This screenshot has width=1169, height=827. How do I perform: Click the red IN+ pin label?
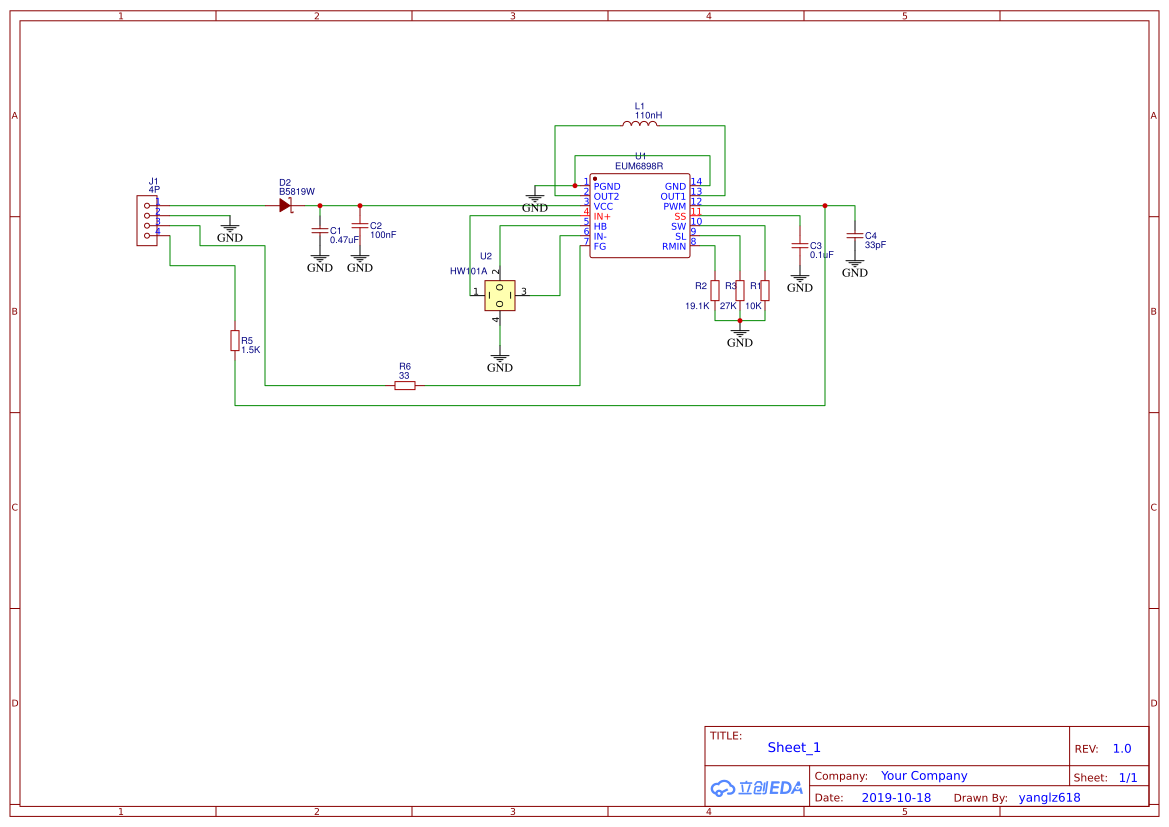tap(602, 216)
